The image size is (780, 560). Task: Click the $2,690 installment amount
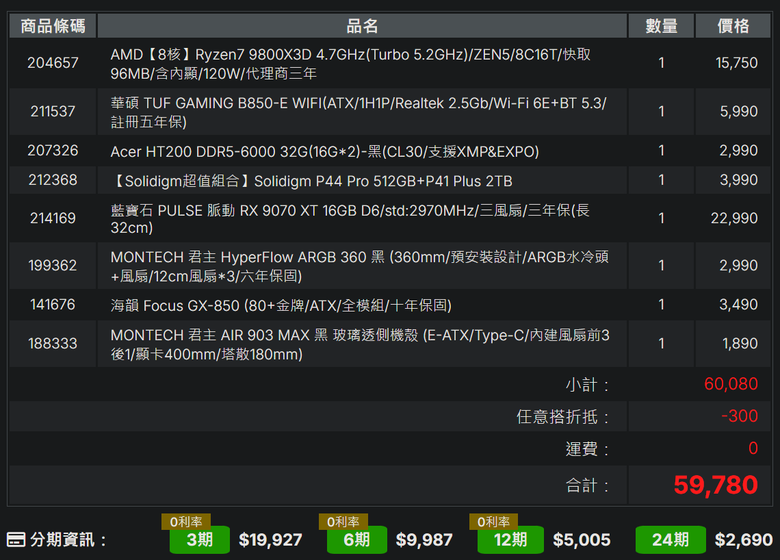(x=744, y=540)
